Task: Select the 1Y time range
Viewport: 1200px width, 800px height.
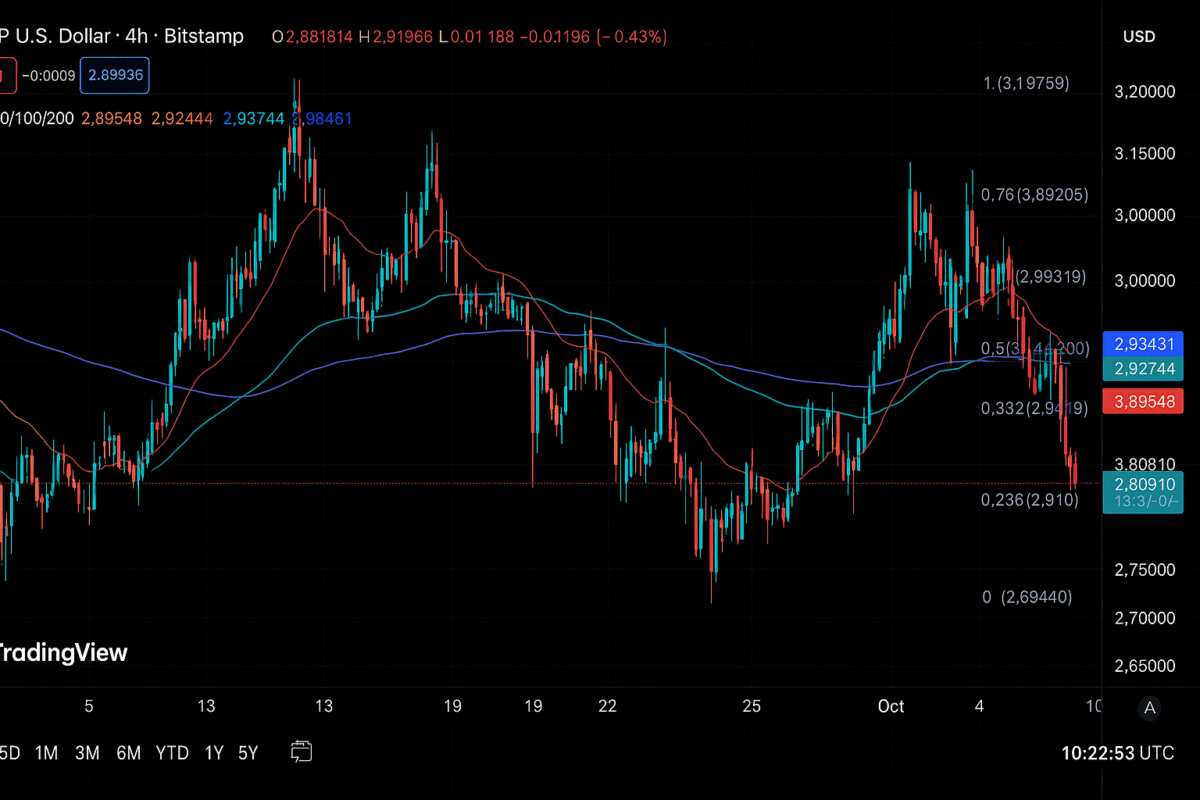Action: tap(214, 753)
